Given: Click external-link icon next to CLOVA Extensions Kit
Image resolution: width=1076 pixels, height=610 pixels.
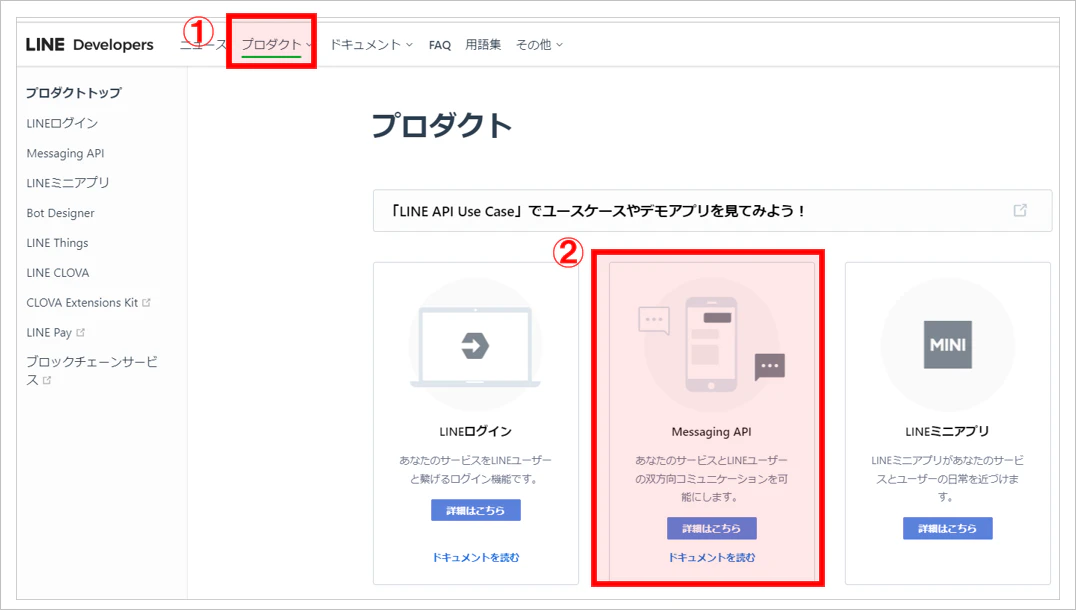Looking at the screenshot, I should tap(146, 302).
